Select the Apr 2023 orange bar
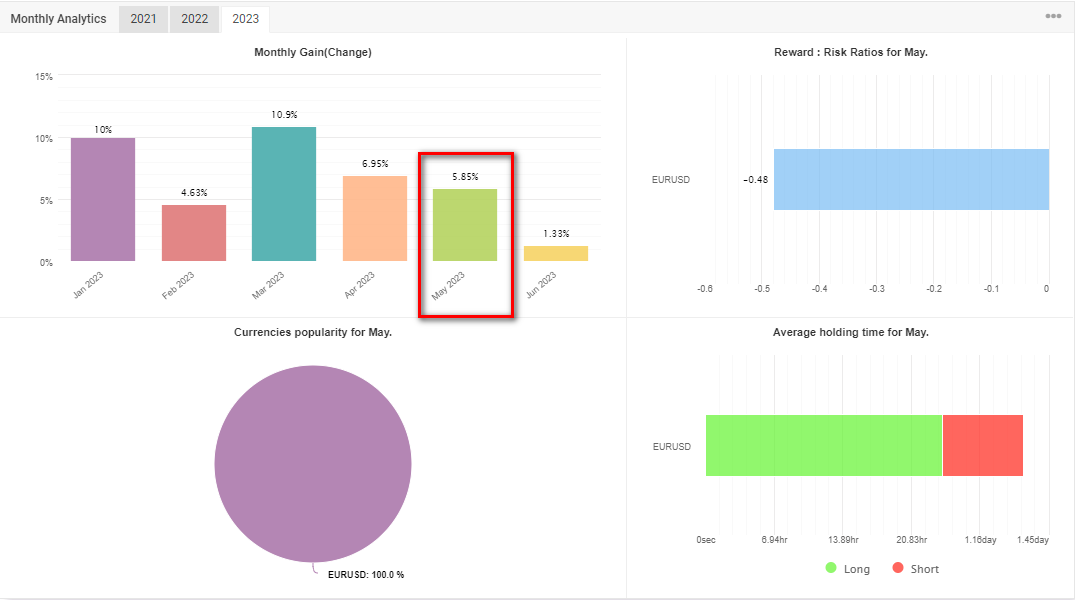This screenshot has width=1075, height=600. pyautogui.click(x=375, y=219)
